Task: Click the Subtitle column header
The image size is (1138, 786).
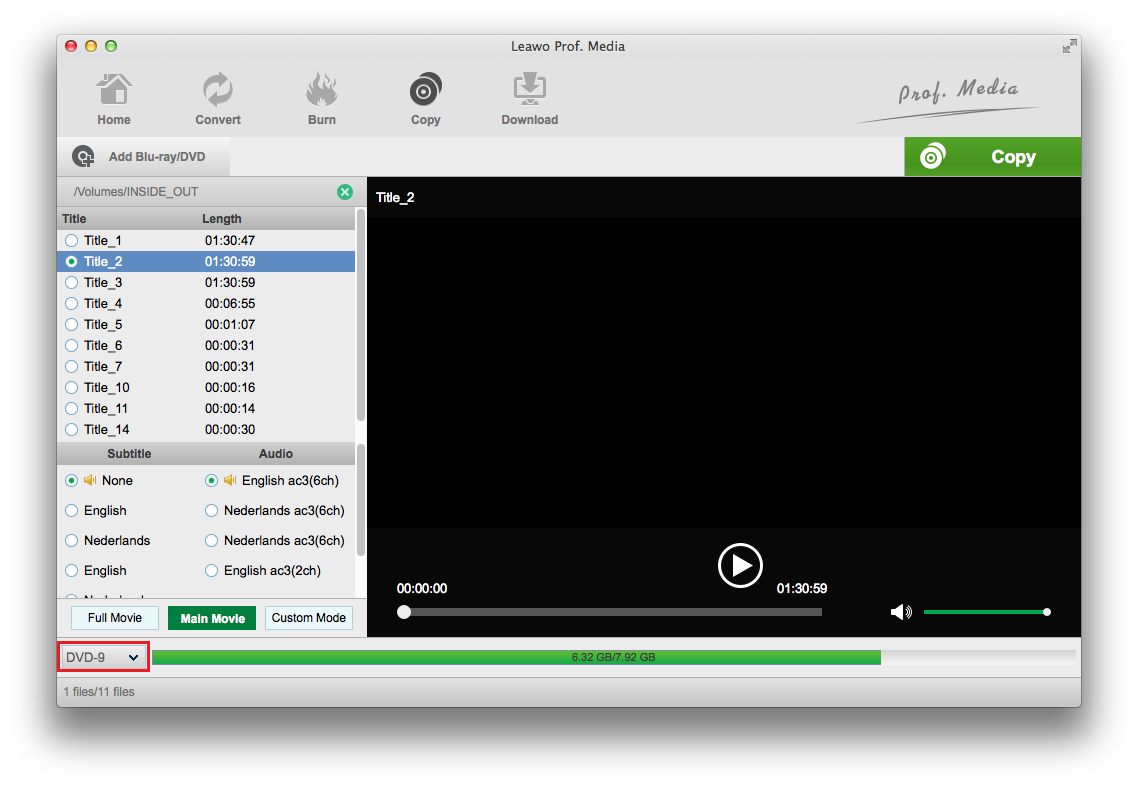Action: (129, 454)
